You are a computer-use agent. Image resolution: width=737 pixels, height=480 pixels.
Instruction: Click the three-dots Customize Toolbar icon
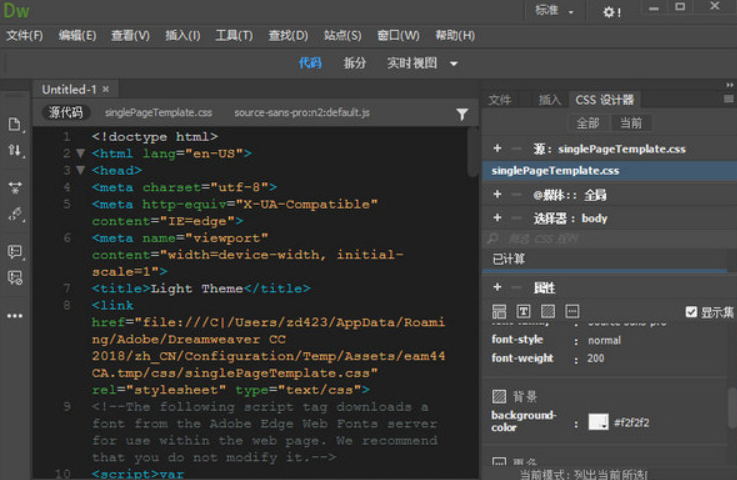(x=14, y=316)
